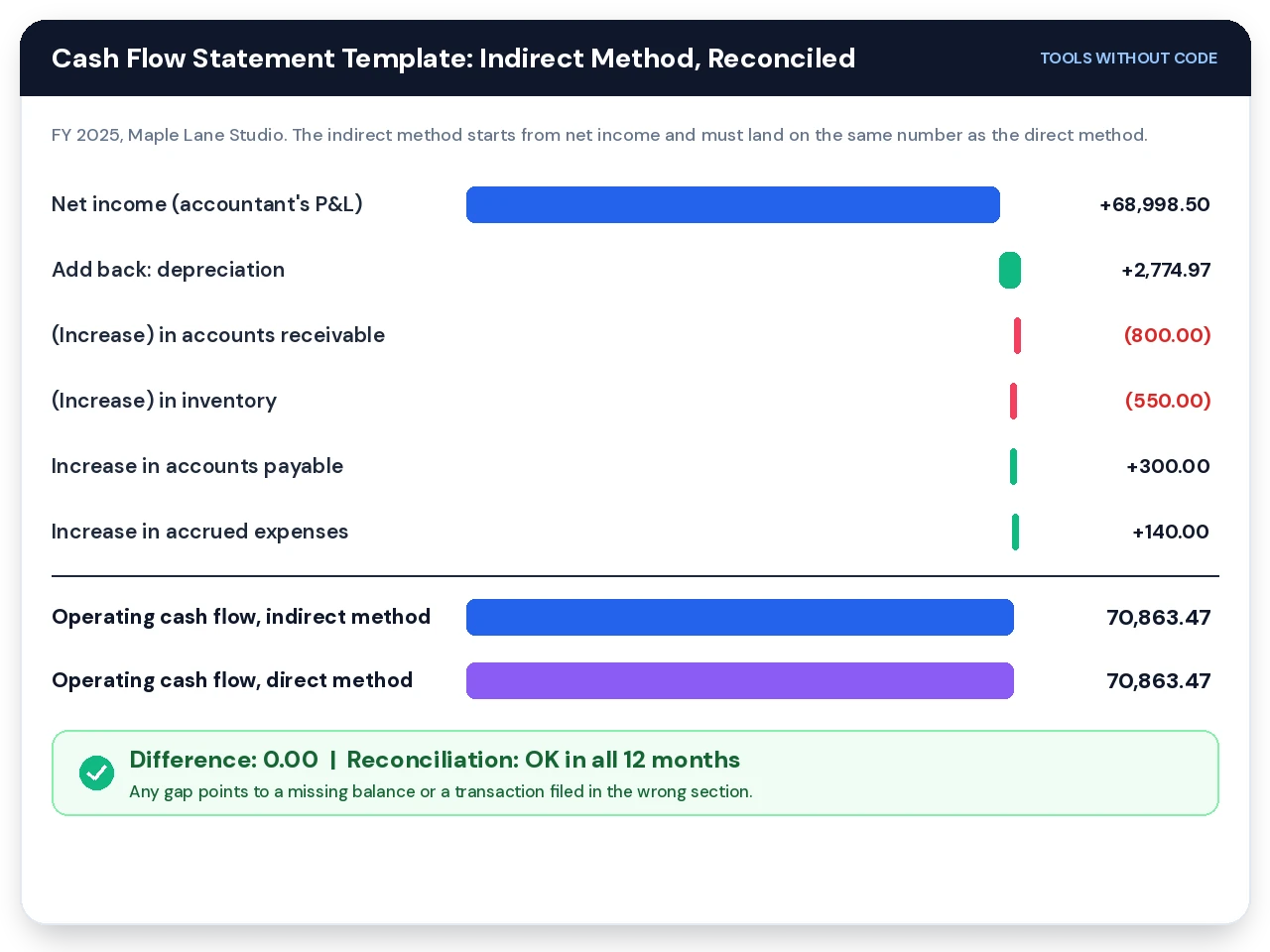Select the +140.00 accrued expenses value
This screenshot has height=952, width=1270.
click(1171, 532)
